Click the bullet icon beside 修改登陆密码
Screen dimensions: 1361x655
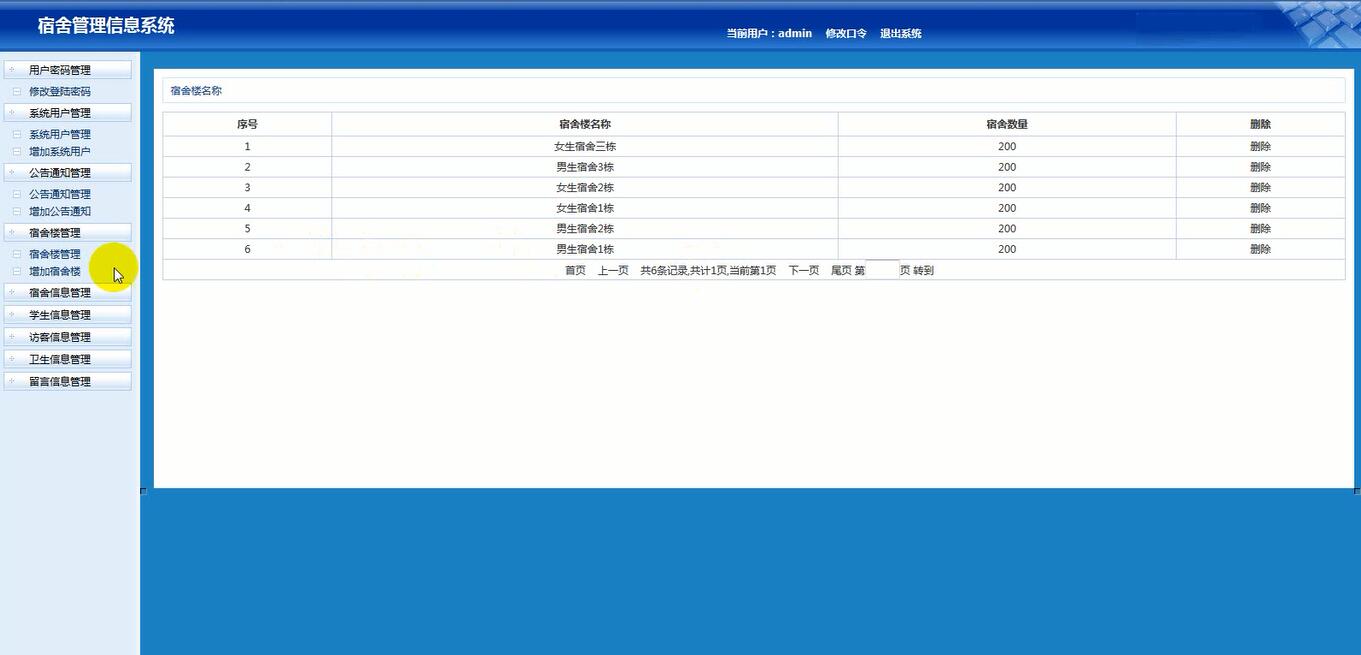[x=16, y=92]
